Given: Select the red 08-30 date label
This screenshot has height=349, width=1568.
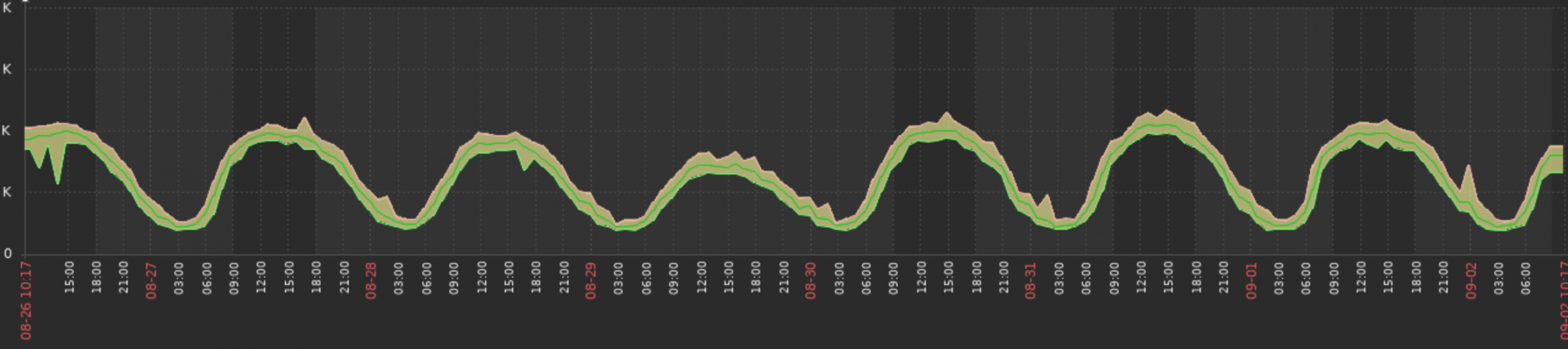Looking at the screenshot, I should [811, 280].
